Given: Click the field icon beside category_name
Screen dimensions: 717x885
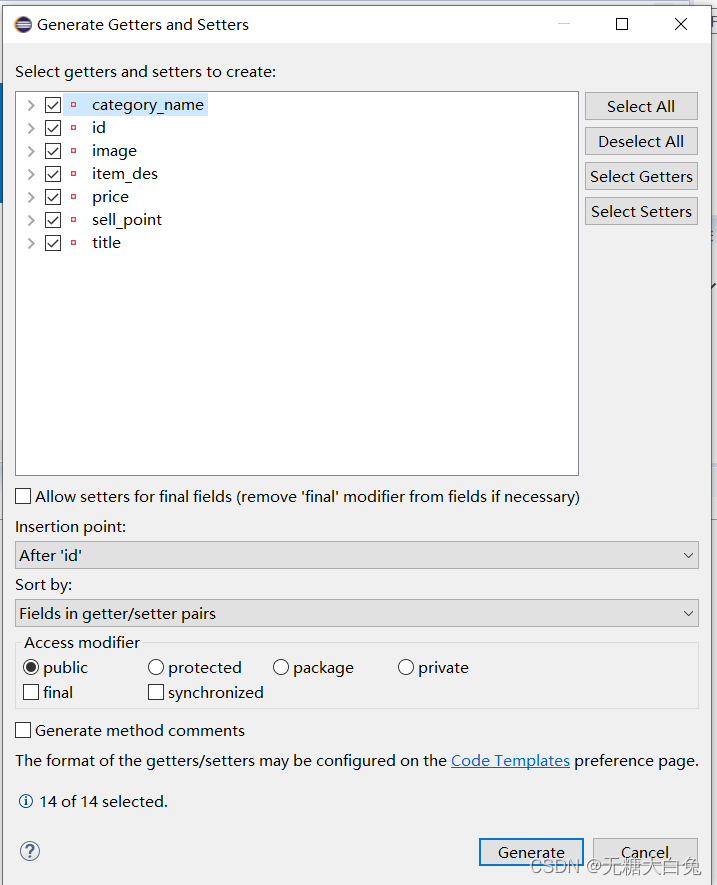Looking at the screenshot, I should [x=76, y=104].
